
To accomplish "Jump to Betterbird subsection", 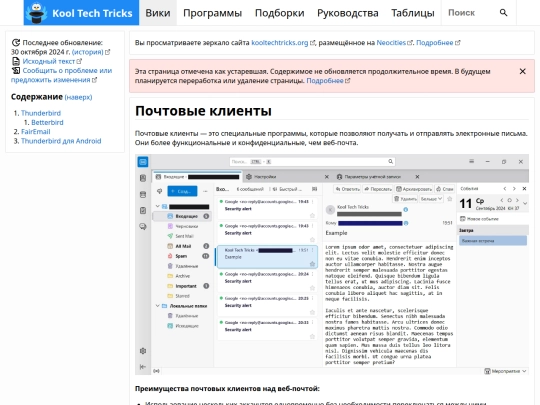I will 47,122.
